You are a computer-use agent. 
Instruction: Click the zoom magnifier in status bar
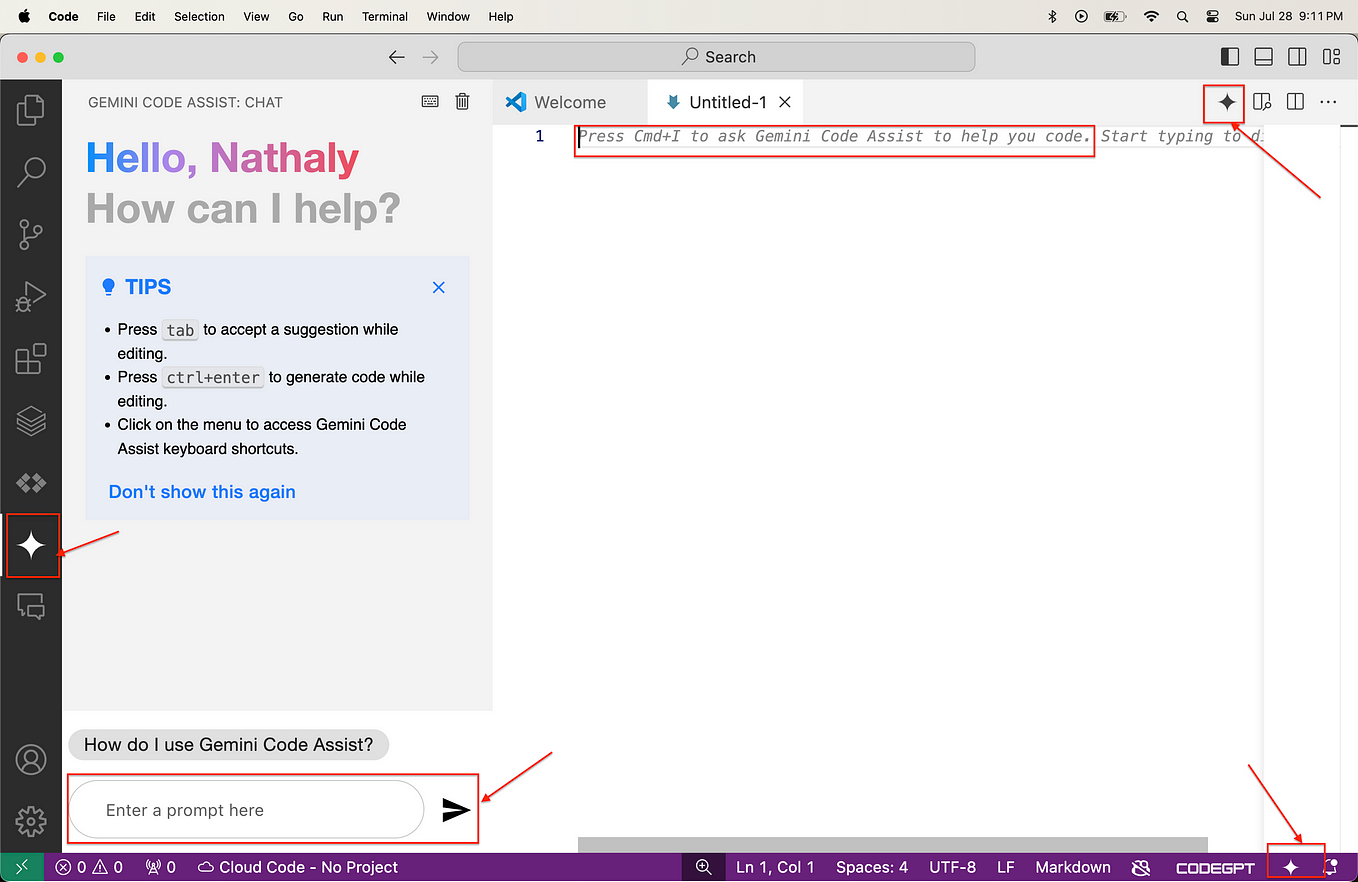pyautogui.click(x=704, y=867)
